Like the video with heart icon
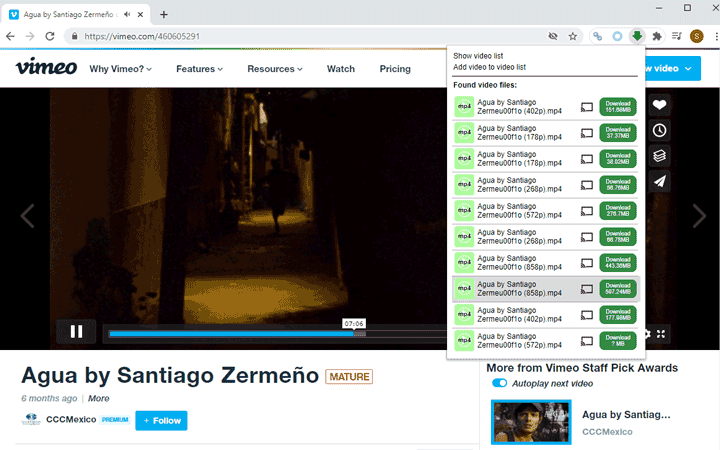720x450 pixels. (660, 105)
